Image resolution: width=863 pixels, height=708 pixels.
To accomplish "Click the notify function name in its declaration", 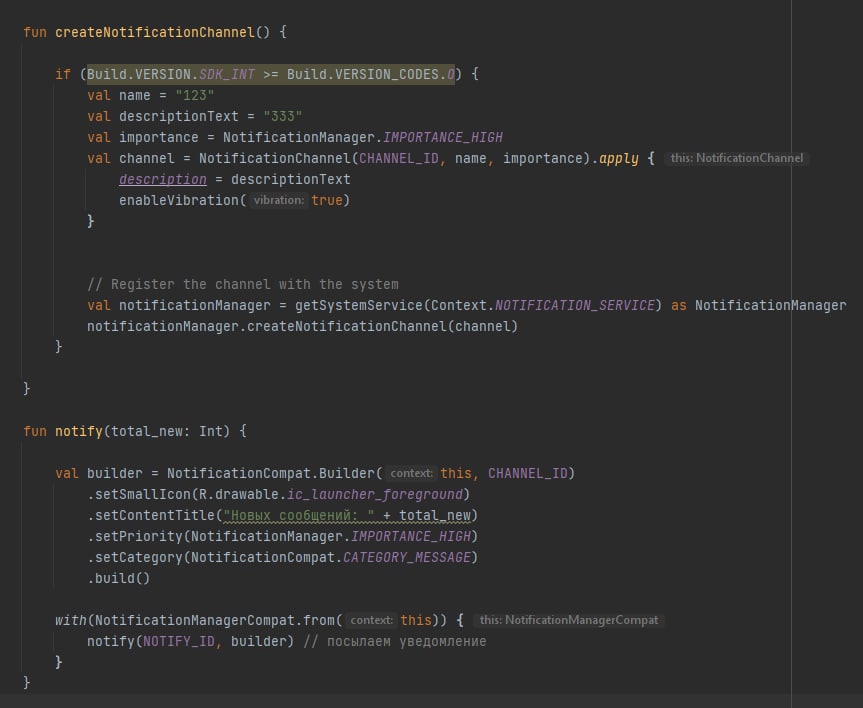I will [79, 431].
